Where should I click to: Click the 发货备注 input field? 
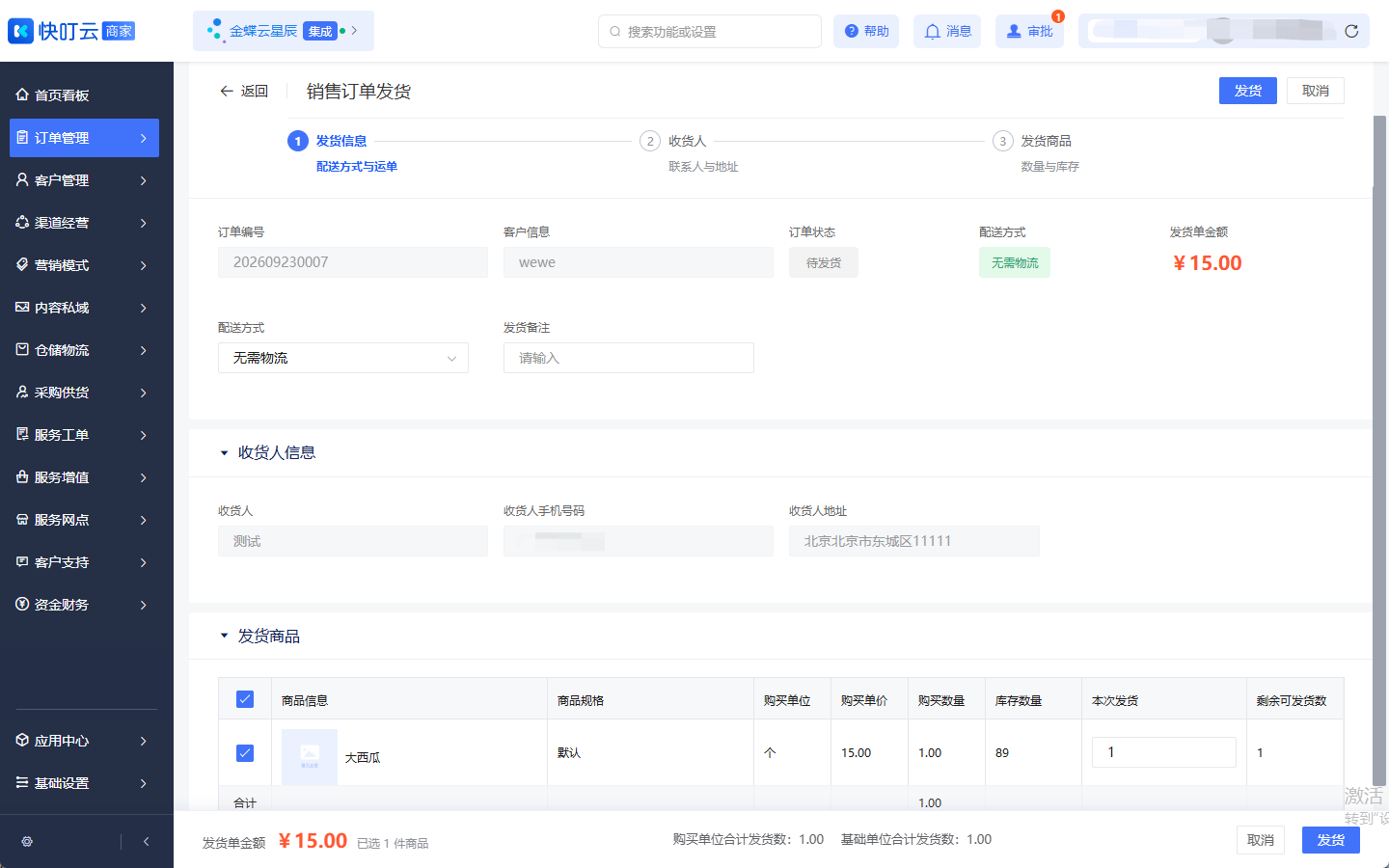629,358
